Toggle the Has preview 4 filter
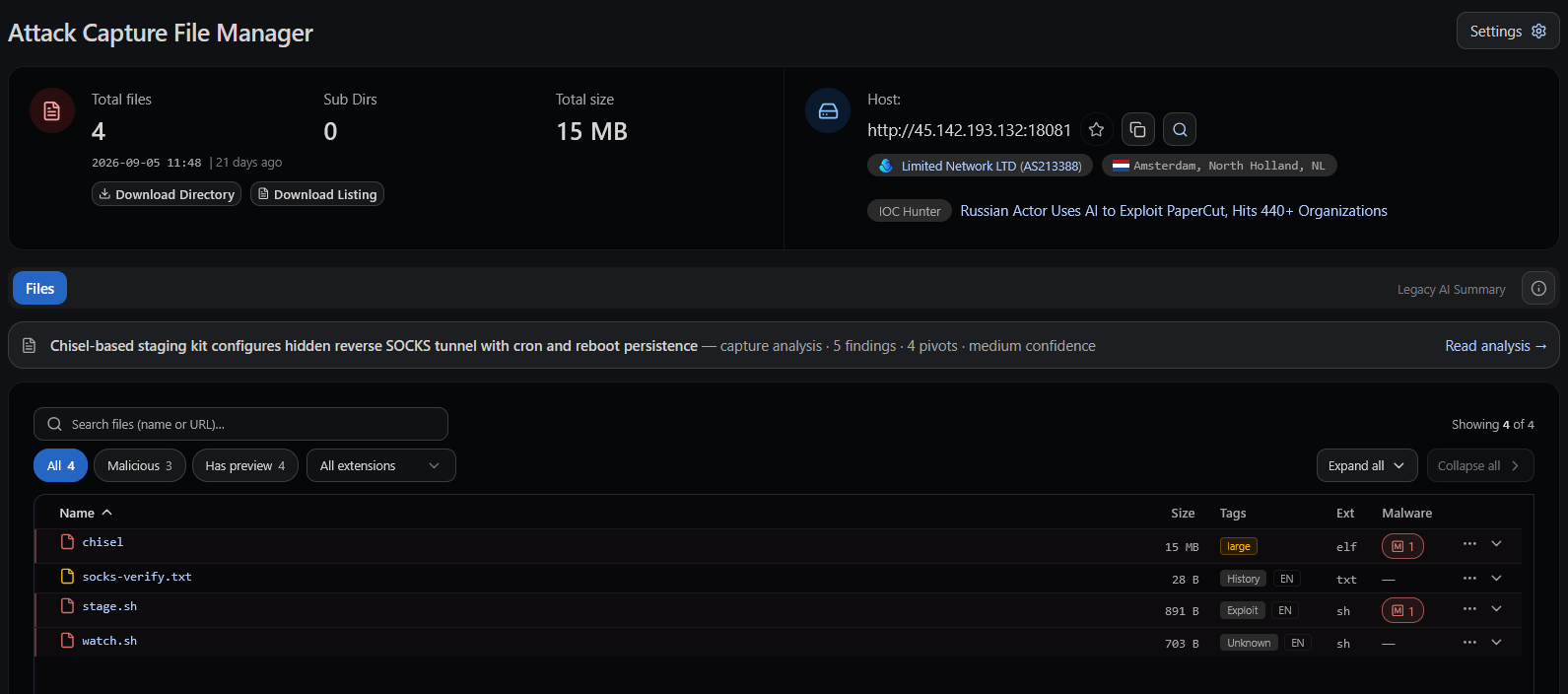Image resolution: width=1568 pixels, height=694 pixels. [245, 465]
